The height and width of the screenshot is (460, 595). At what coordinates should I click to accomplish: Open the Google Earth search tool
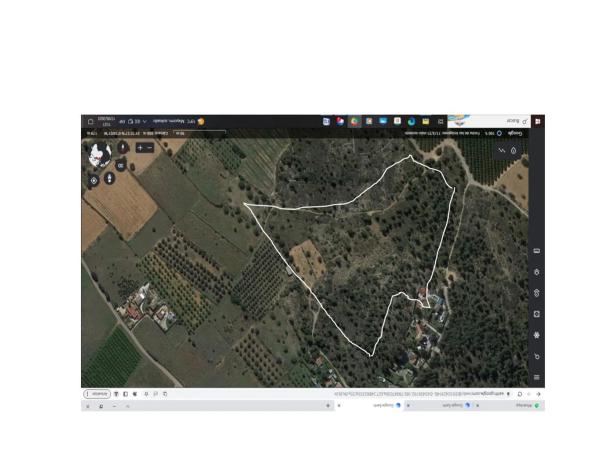(537, 356)
